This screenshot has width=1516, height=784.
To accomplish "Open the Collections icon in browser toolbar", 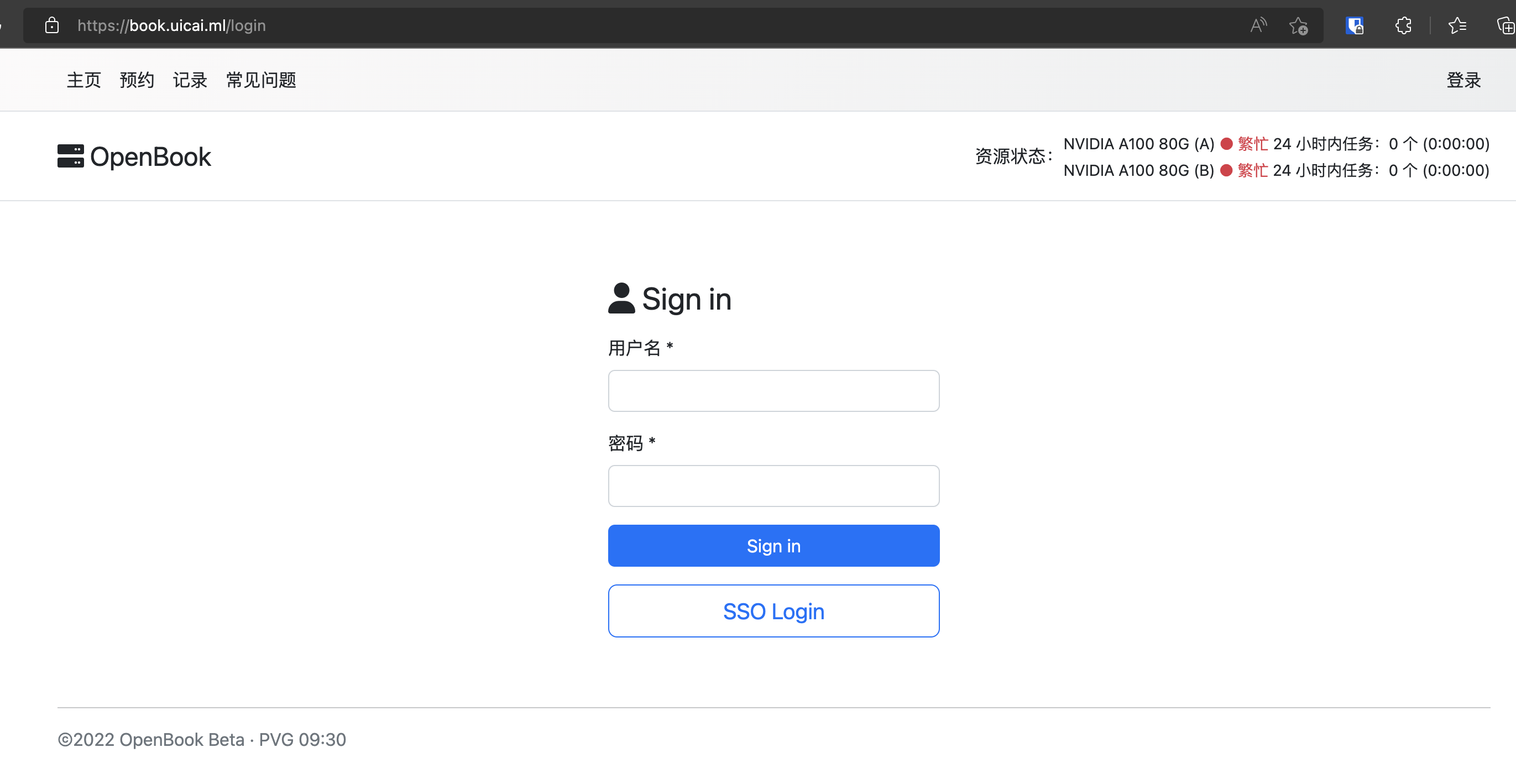I will pos(1505,25).
